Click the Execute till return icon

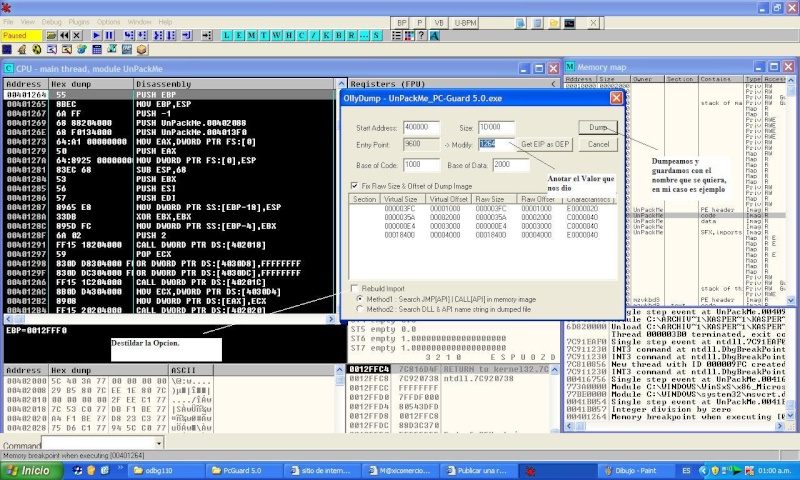[186, 35]
